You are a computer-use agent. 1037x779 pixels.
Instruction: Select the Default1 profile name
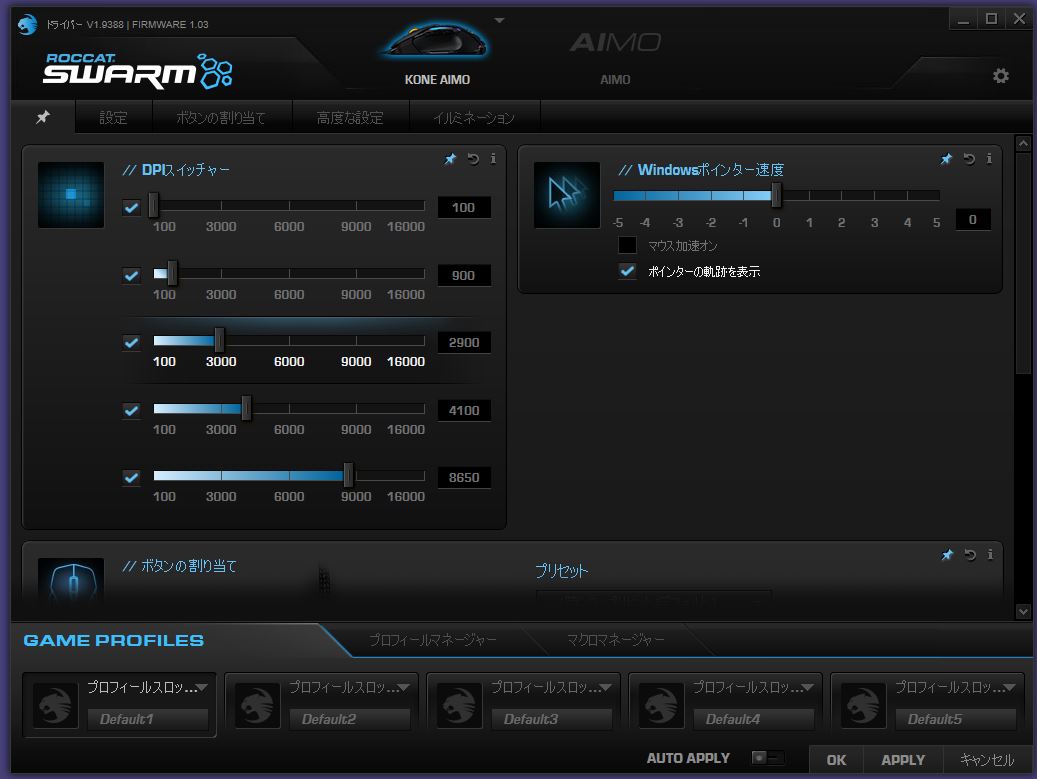tap(147, 719)
